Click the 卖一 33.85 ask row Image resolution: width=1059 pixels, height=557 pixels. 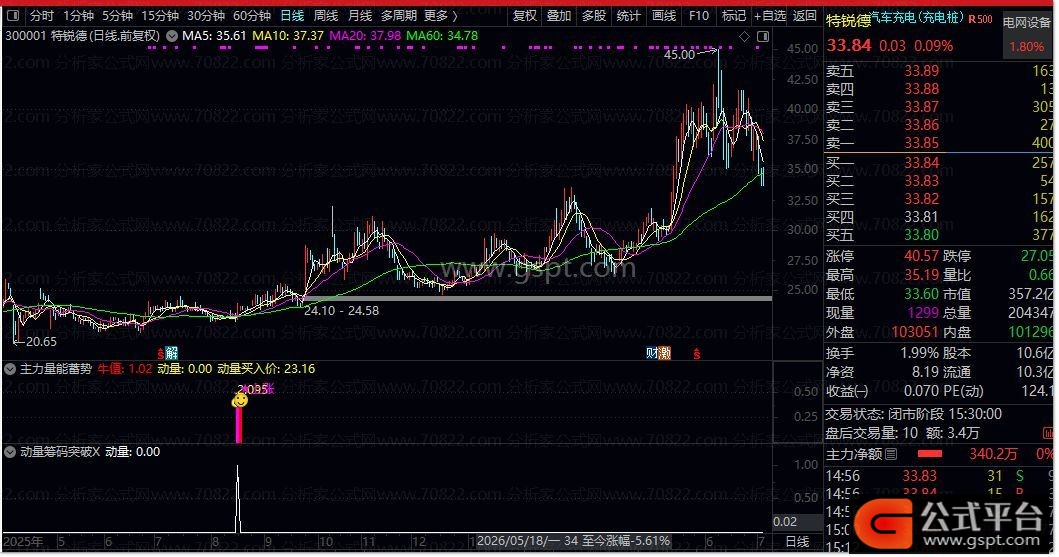point(938,143)
